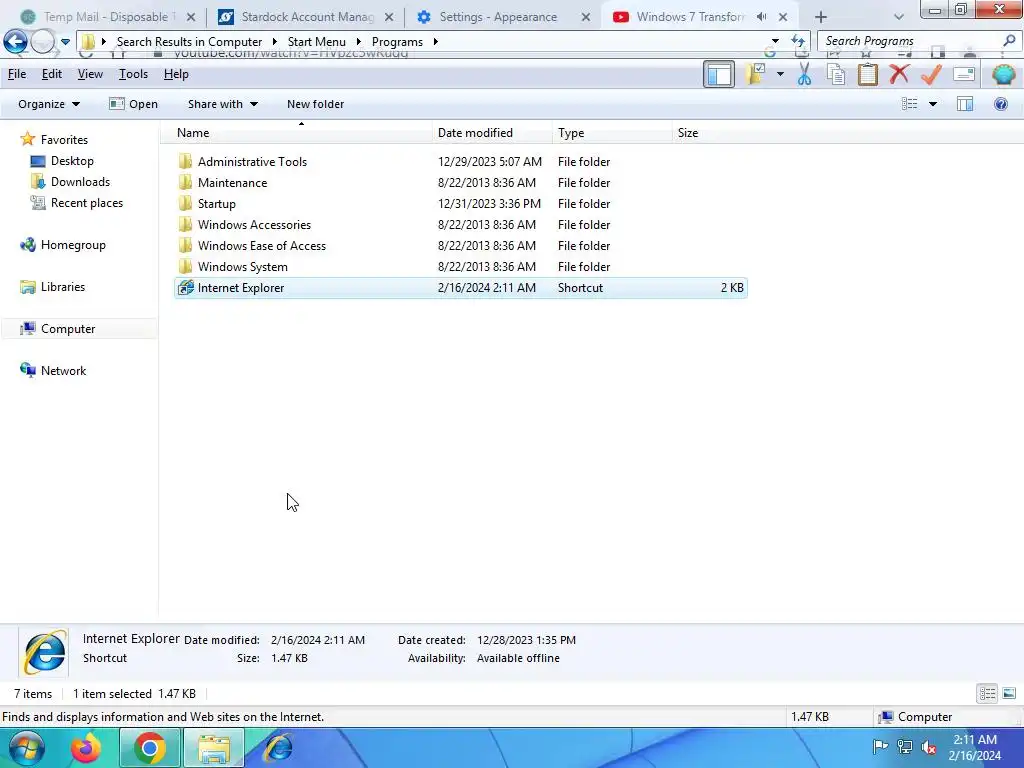Image resolution: width=1024 pixels, height=768 pixels.
Task: Open the view options dropdown arrow
Action: (x=933, y=104)
